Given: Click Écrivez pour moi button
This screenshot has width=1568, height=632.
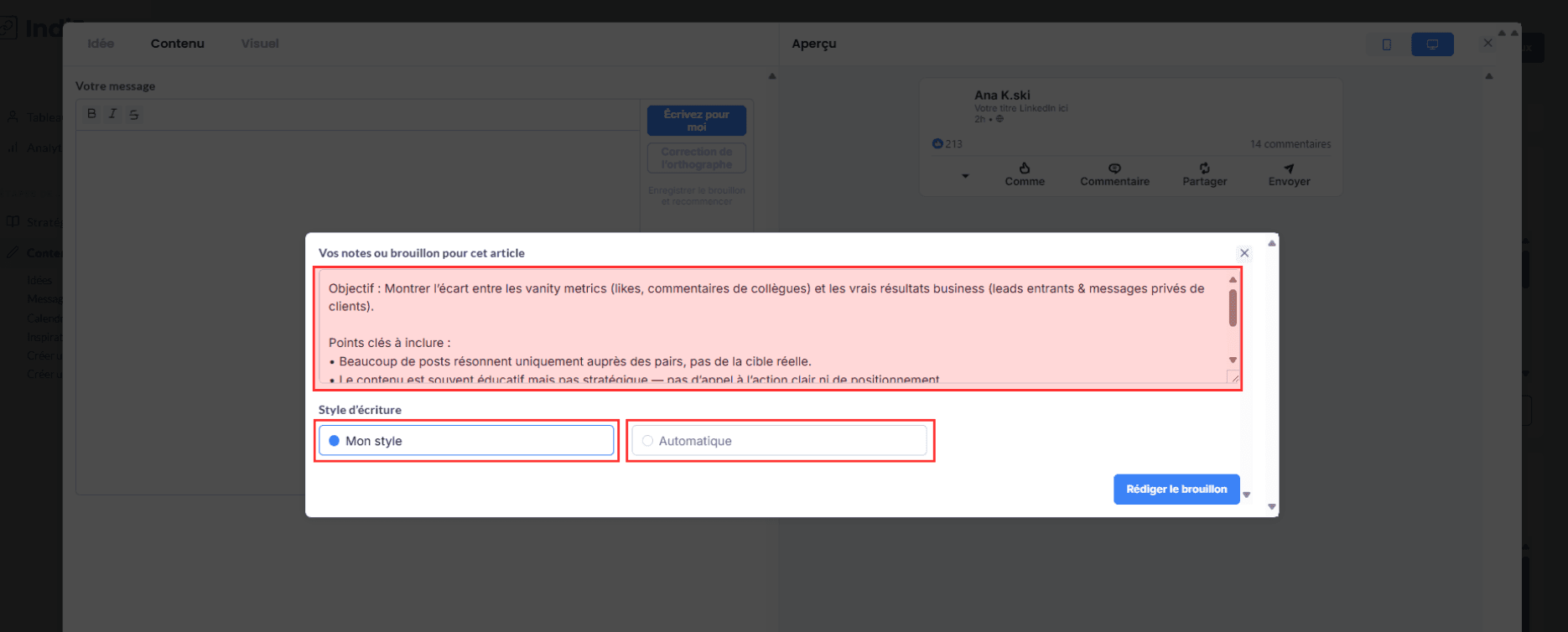Looking at the screenshot, I should point(696,121).
